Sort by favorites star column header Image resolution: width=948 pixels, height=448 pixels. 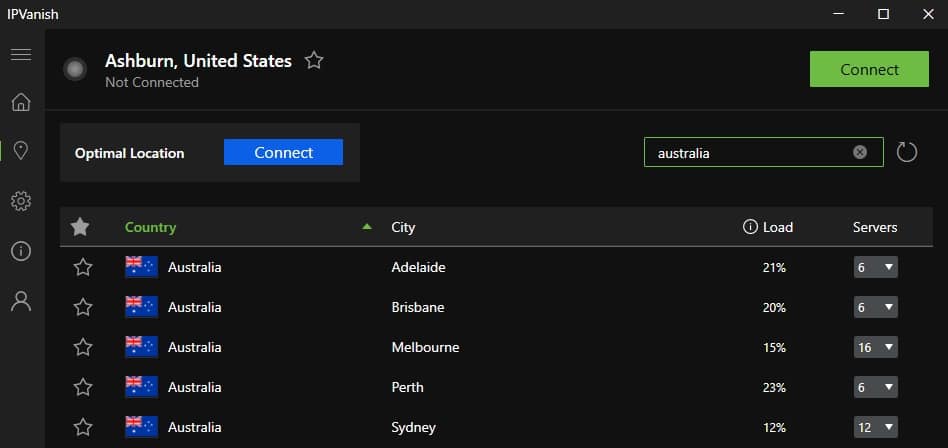tap(80, 227)
